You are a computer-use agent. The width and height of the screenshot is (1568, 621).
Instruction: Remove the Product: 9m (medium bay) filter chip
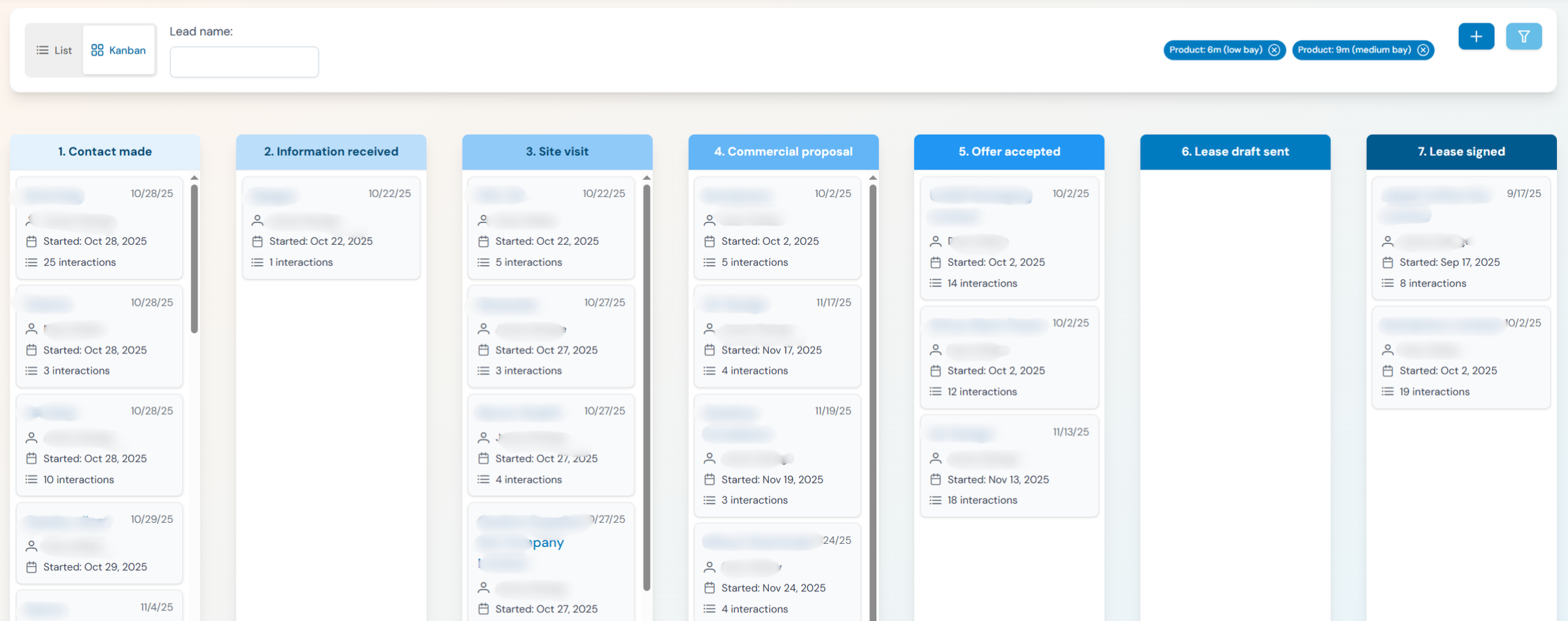1423,49
